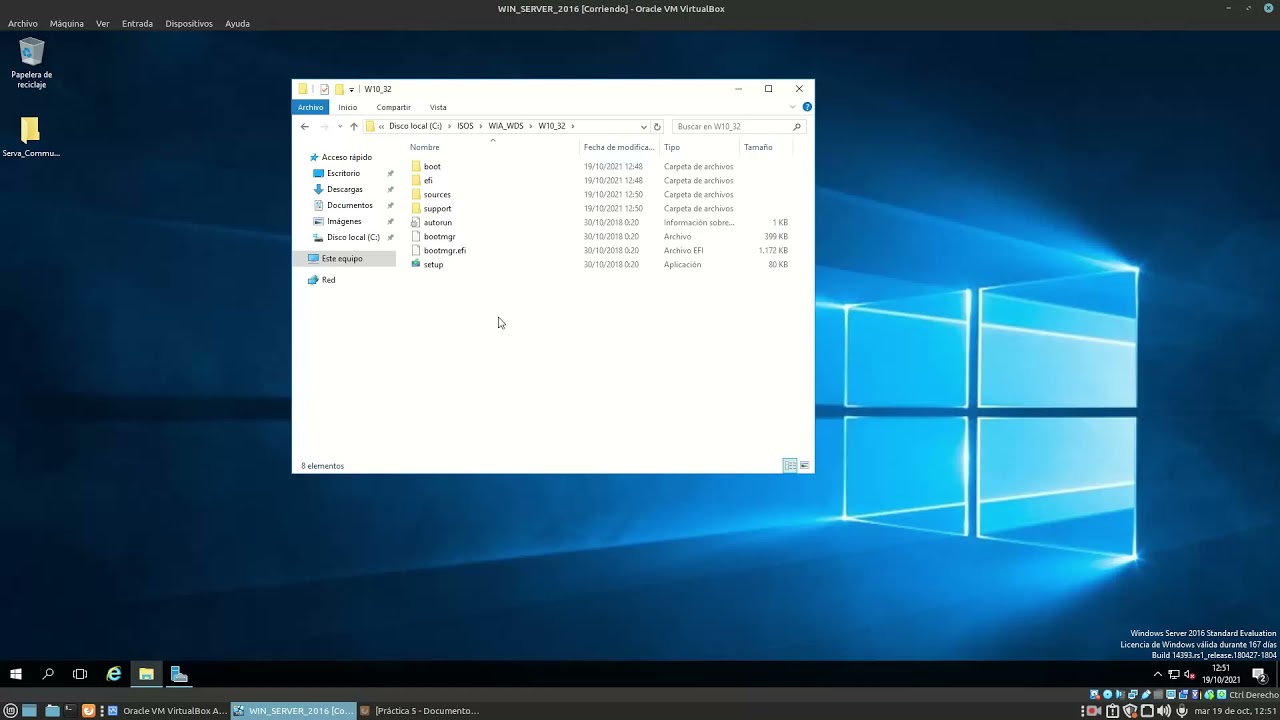Screen dimensions: 1280x720
Task: Open Papelera de reciclaje desktop icon
Action: coord(32,63)
